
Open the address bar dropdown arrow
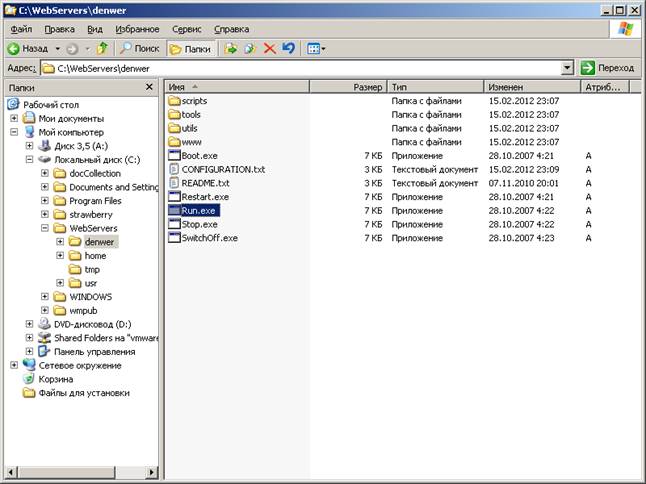point(567,68)
